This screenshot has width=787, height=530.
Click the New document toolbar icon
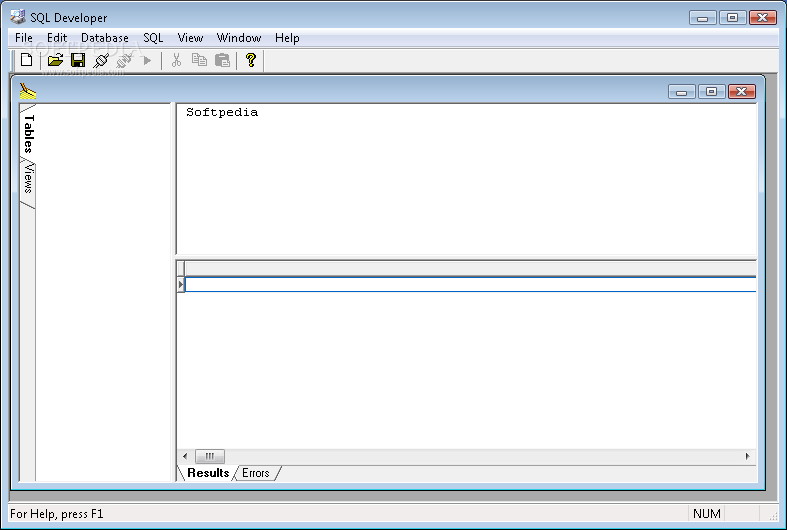[27, 60]
